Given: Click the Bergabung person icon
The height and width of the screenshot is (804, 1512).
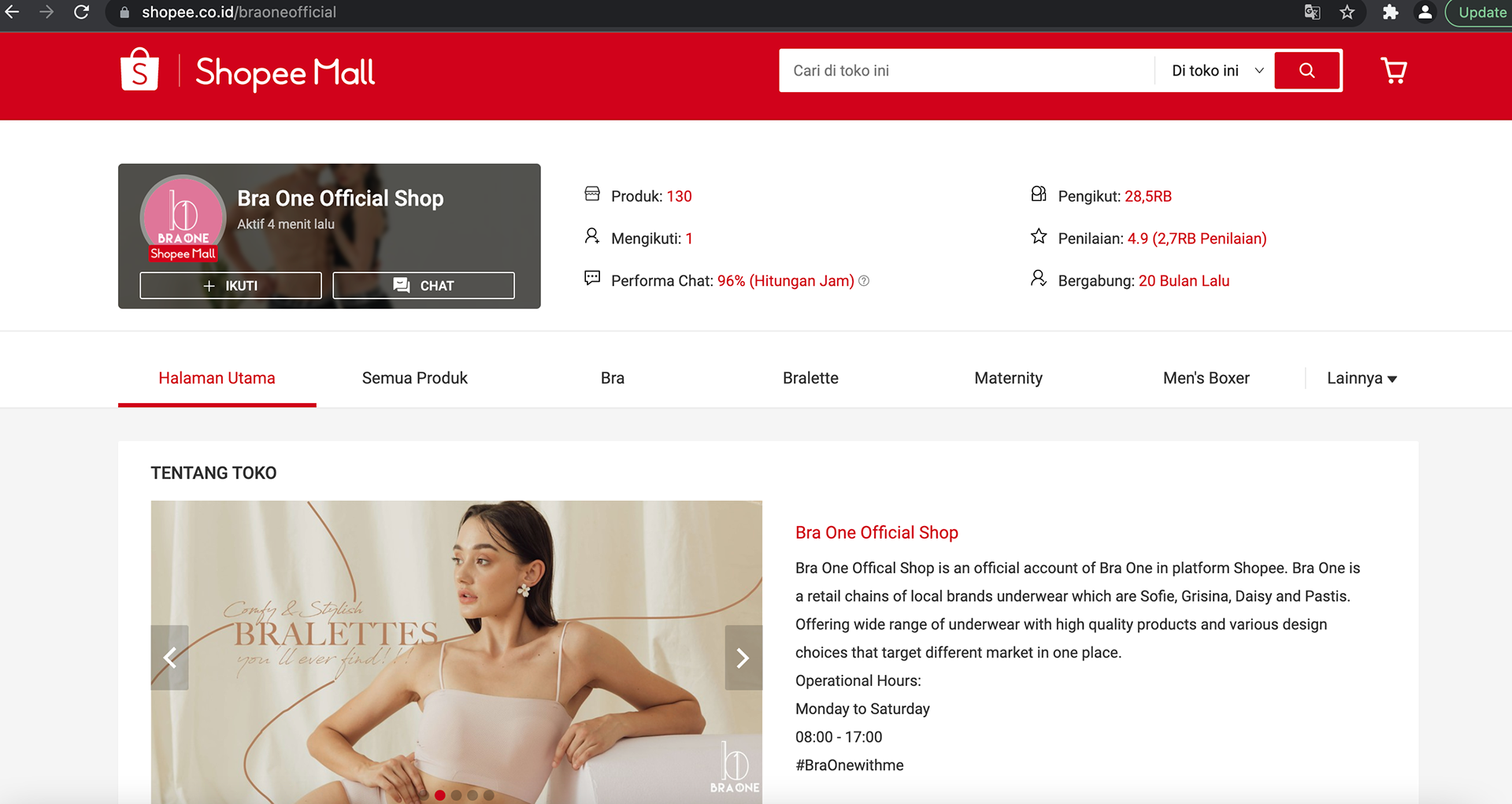Looking at the screenshot, I should pyautogui.click(x=1039, y=278).
